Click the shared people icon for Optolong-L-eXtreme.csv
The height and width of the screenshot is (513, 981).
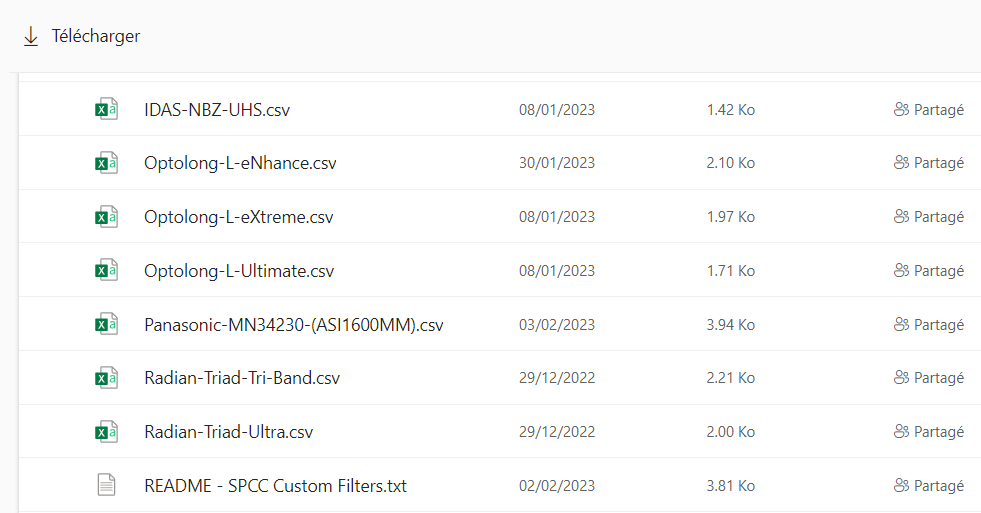tap(901, 216)
